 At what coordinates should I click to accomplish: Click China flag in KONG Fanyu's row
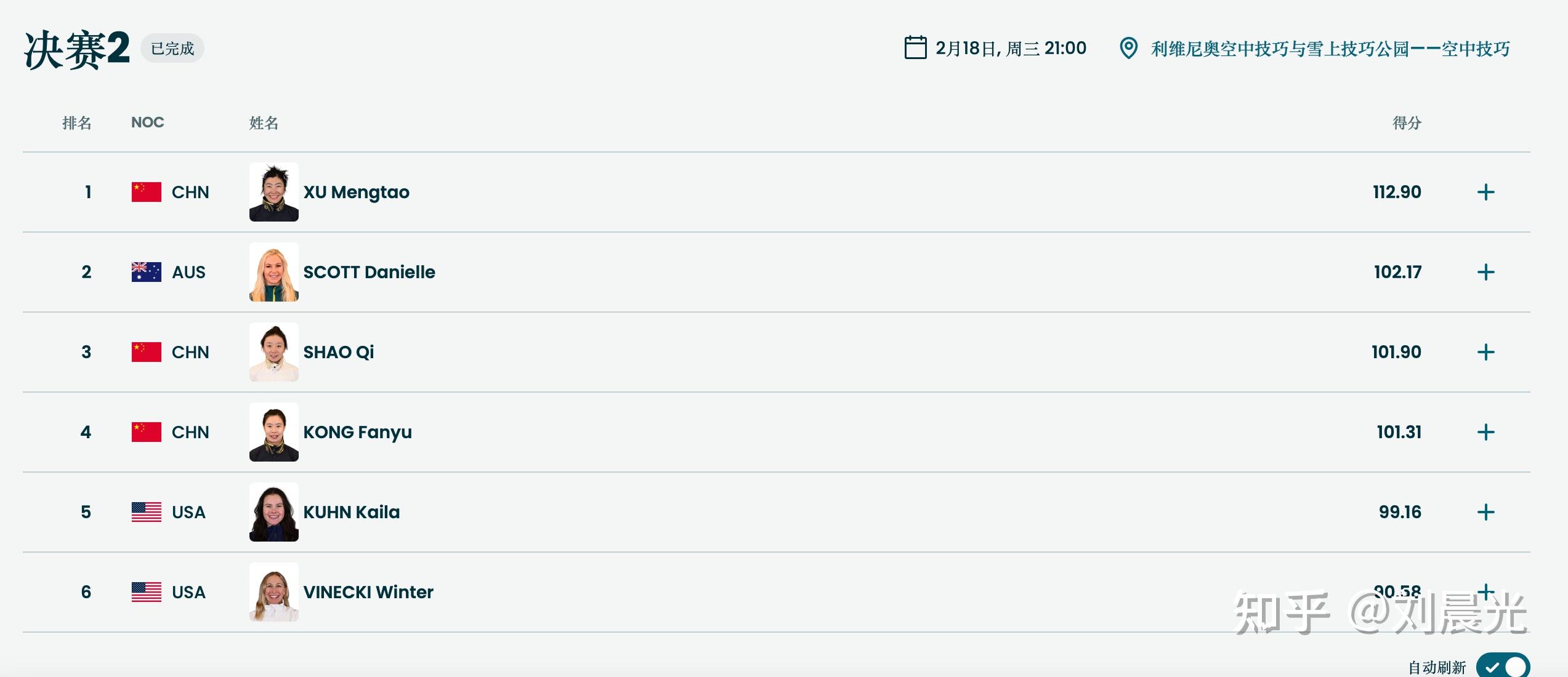[147, 432]
